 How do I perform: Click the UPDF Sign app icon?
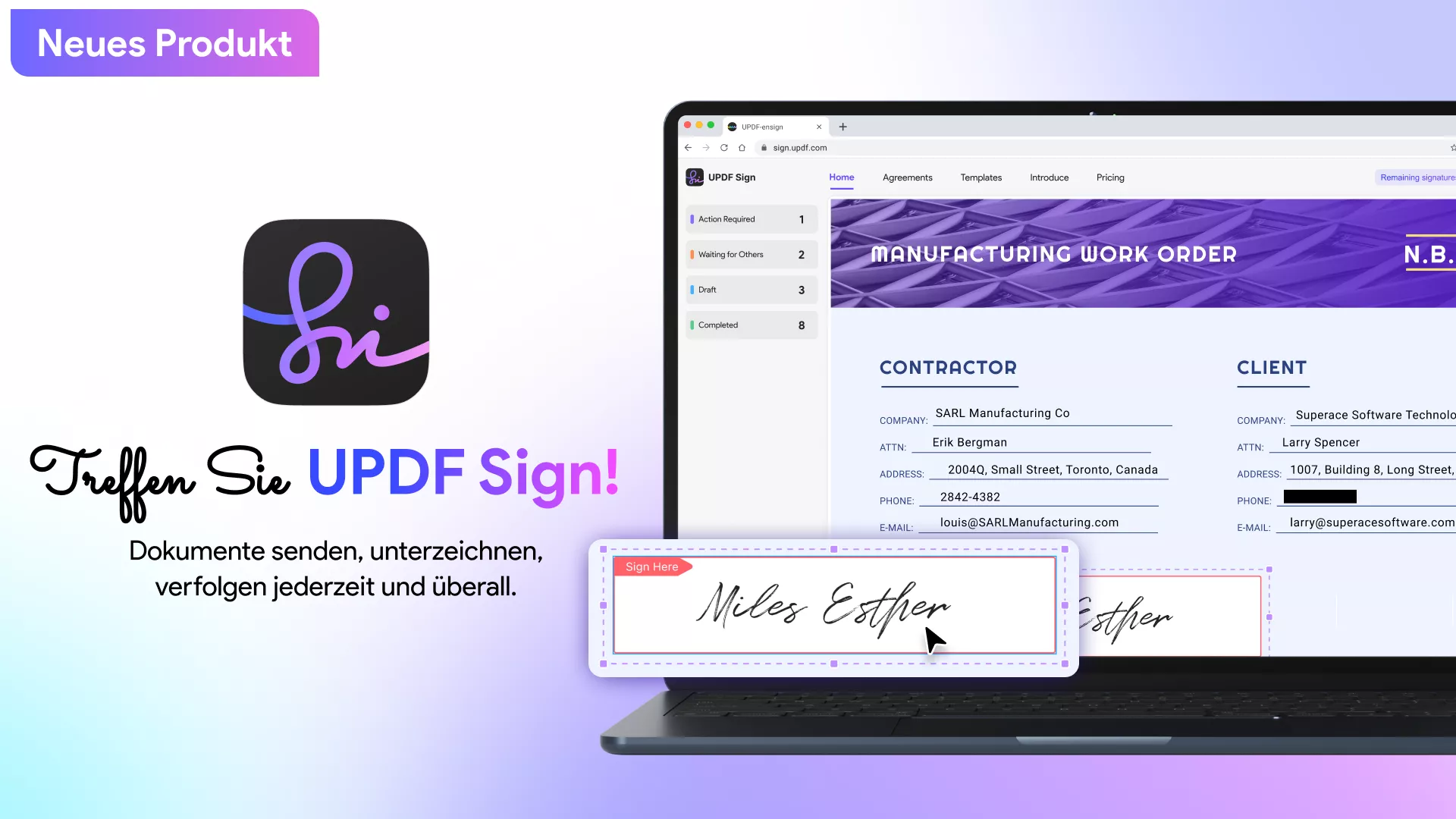click(x=335, y=312)
